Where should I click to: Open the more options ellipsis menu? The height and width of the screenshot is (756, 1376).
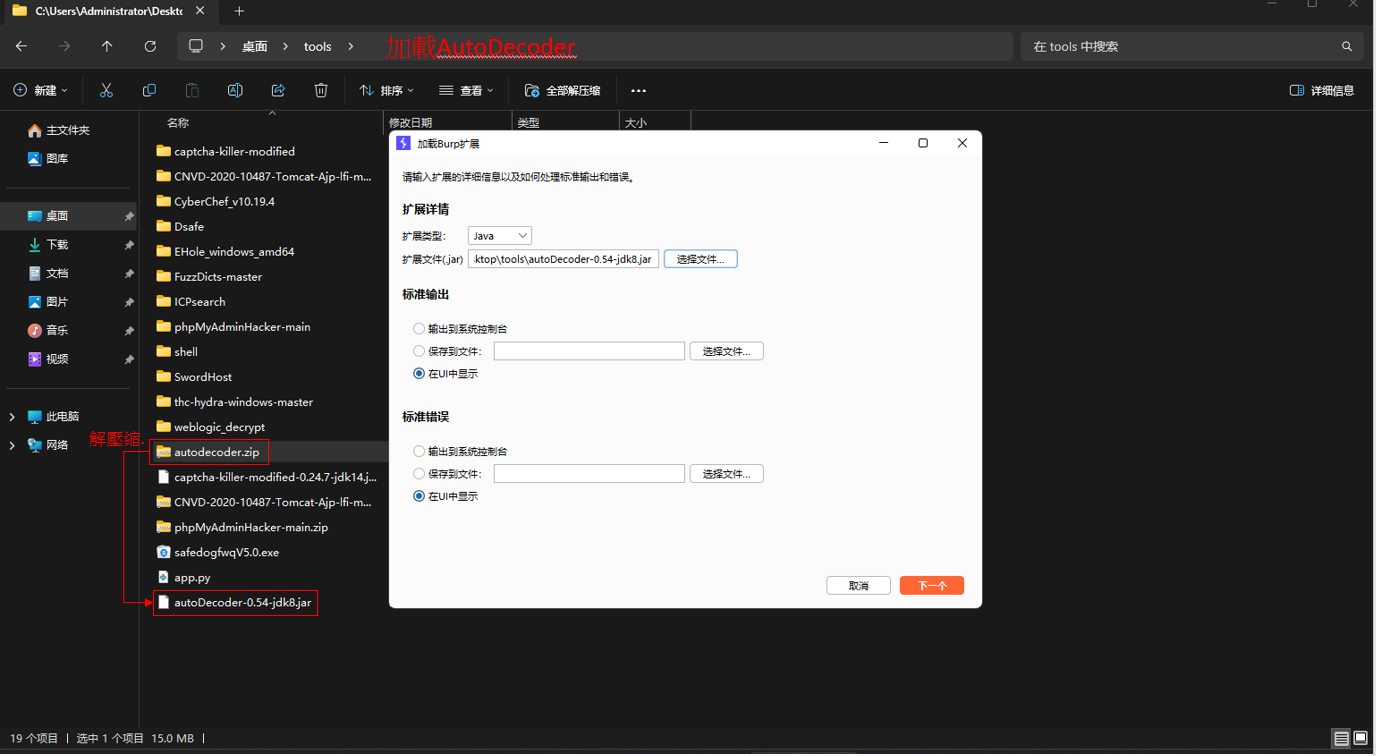[x=638, y=90]
